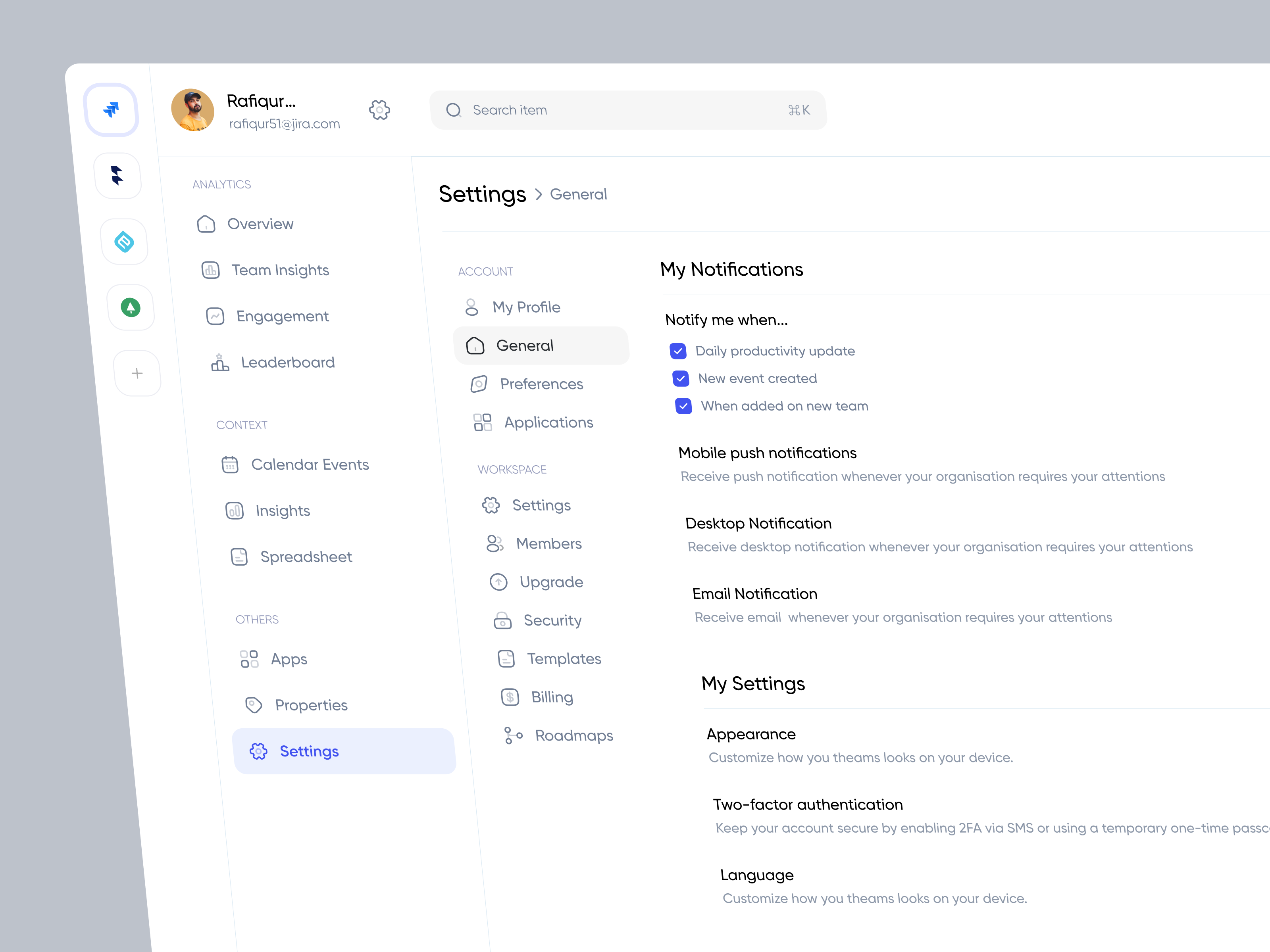1270x952 pixels.
Task: Open Calendar Events via its calendar icon
Action: click(230, 464)
